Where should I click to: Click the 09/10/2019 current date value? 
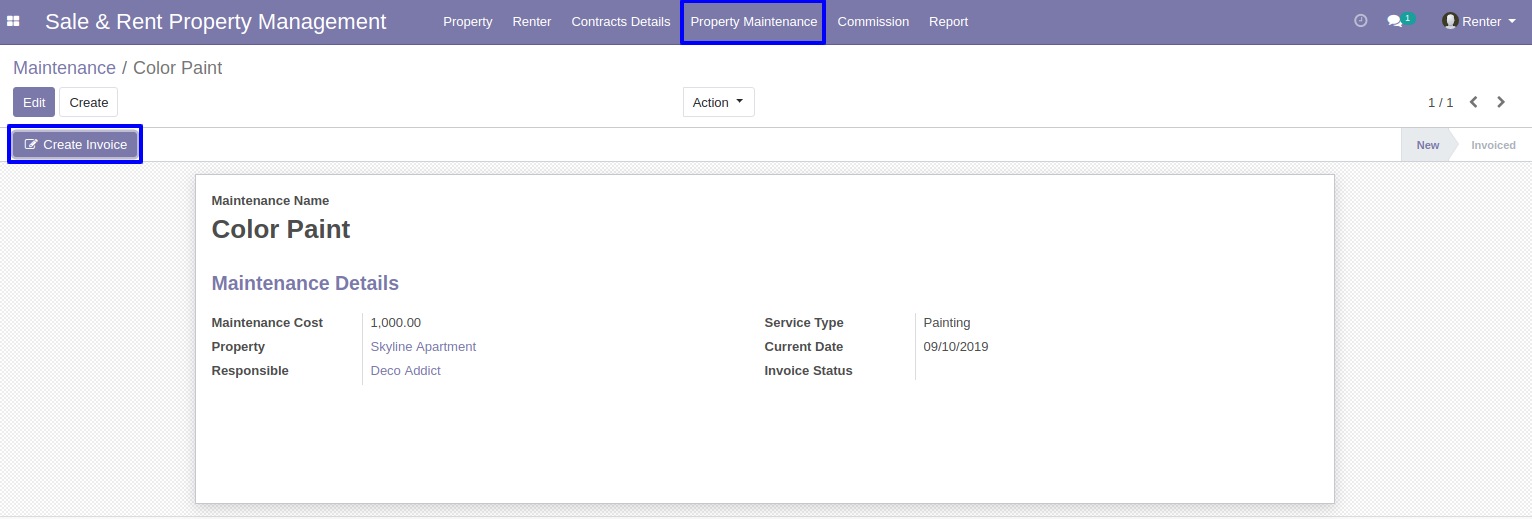click(956, 347)
